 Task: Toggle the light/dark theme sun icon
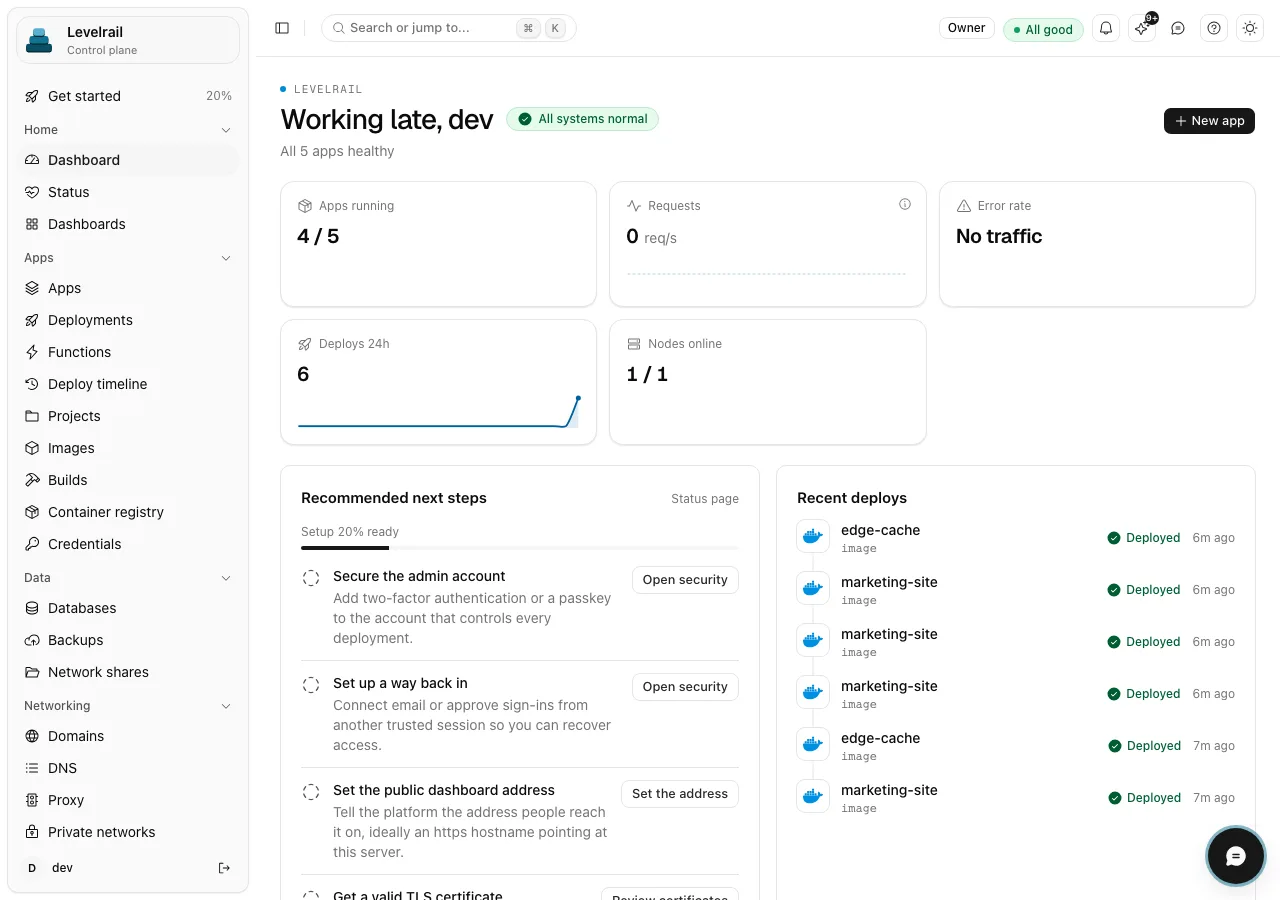pyautogui.click(x=1250, y=28)
